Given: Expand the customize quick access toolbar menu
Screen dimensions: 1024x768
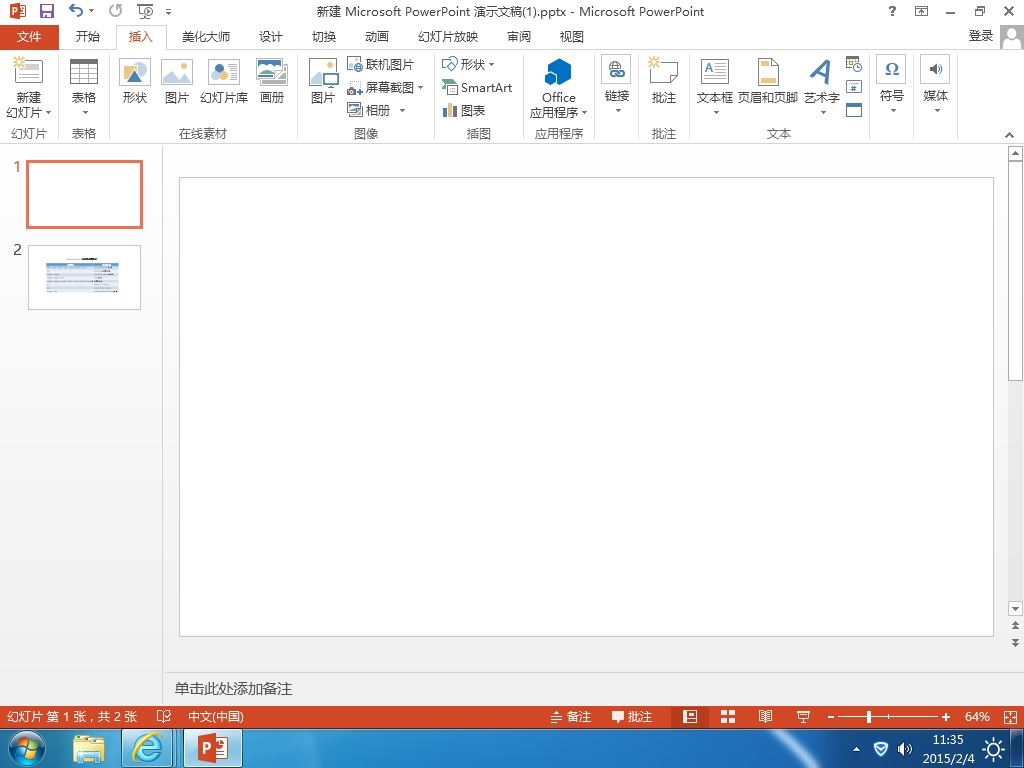Looking at the screenshot, I should click(168, 12).
